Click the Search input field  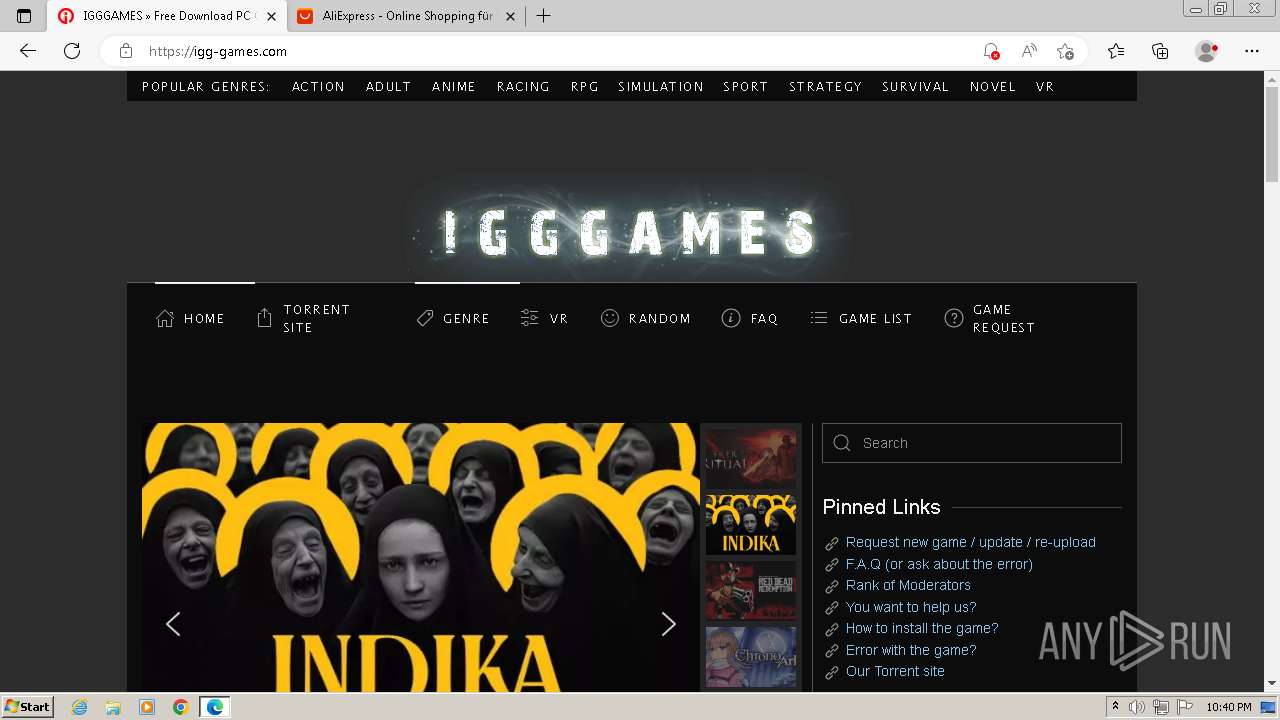tap(972, 443)
